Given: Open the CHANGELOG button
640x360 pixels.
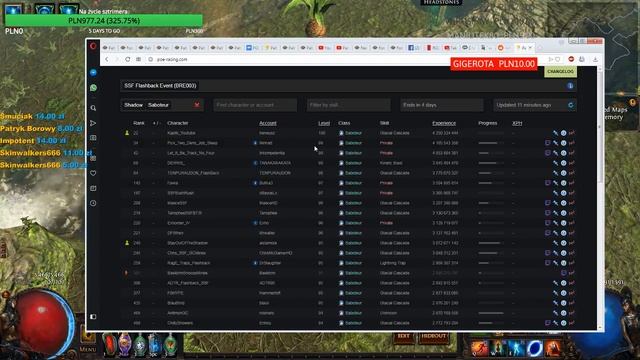Looking at the screenshot, I should (x=560, y=71).
